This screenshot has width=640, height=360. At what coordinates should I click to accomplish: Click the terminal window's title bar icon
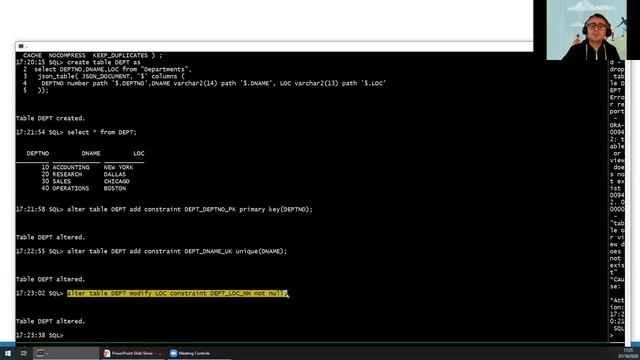pyautogui.click(x=21, y=46)
